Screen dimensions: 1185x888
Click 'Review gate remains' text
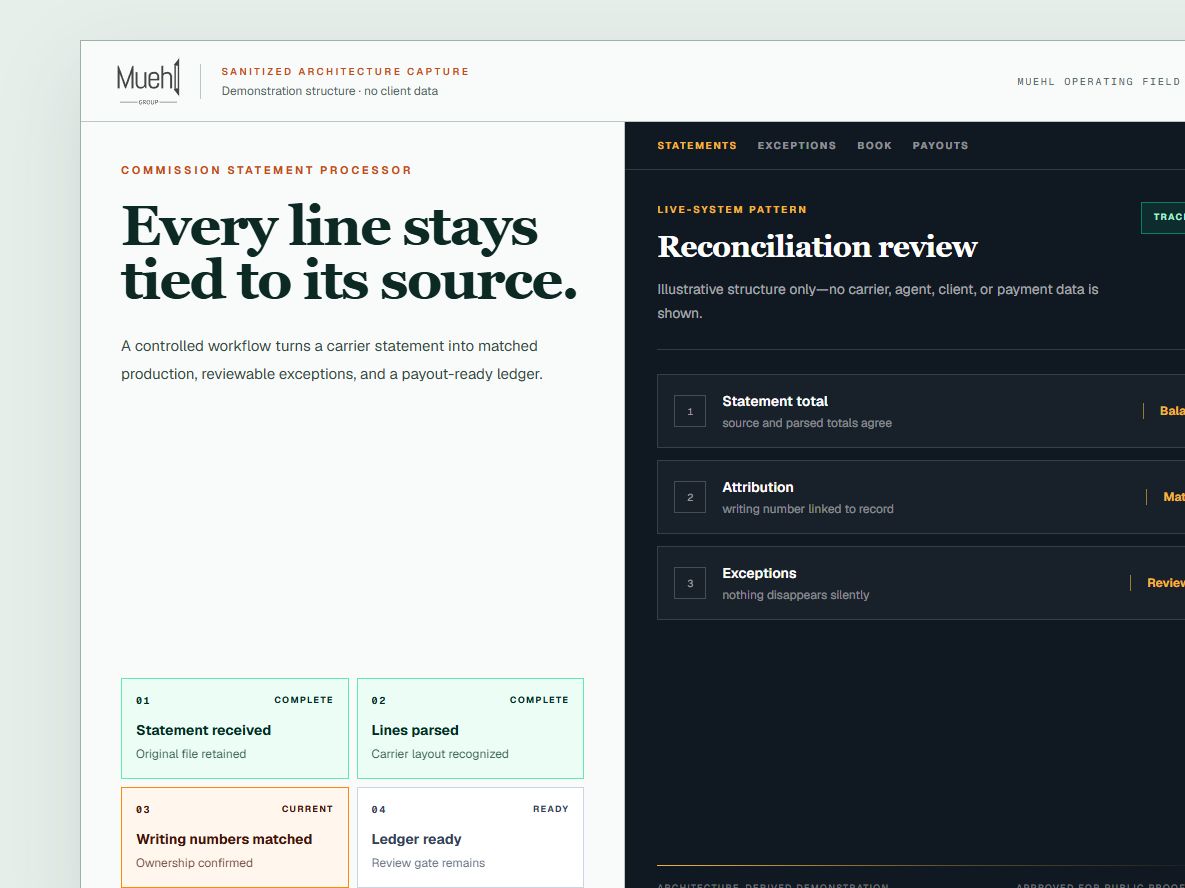click(x=429, y=863)
